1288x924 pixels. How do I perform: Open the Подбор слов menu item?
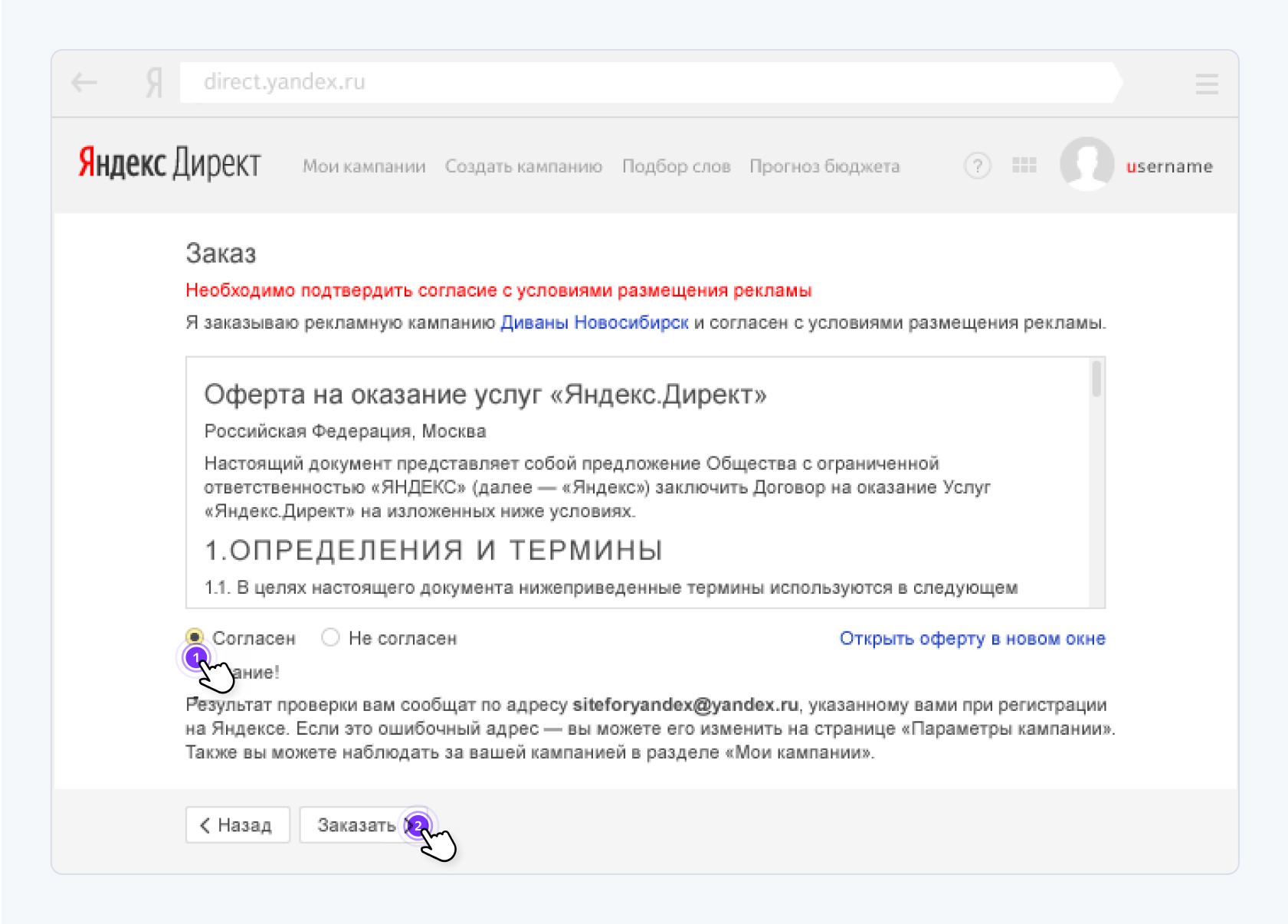pos(676,166)
